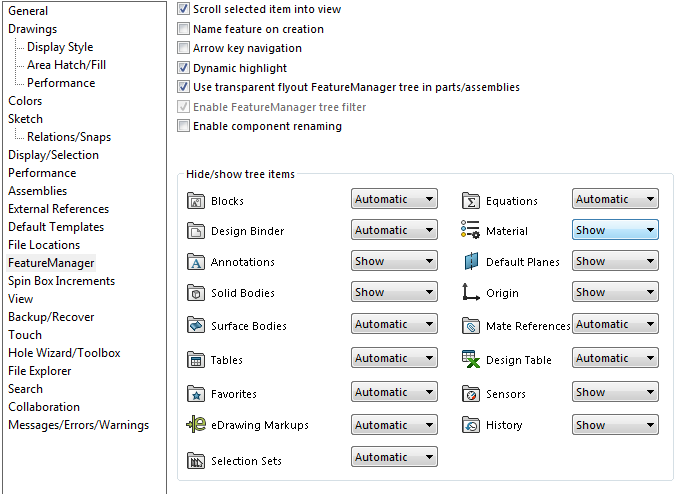Click the Sensors icon
The image size is (693, 494).
coord(471,394)
